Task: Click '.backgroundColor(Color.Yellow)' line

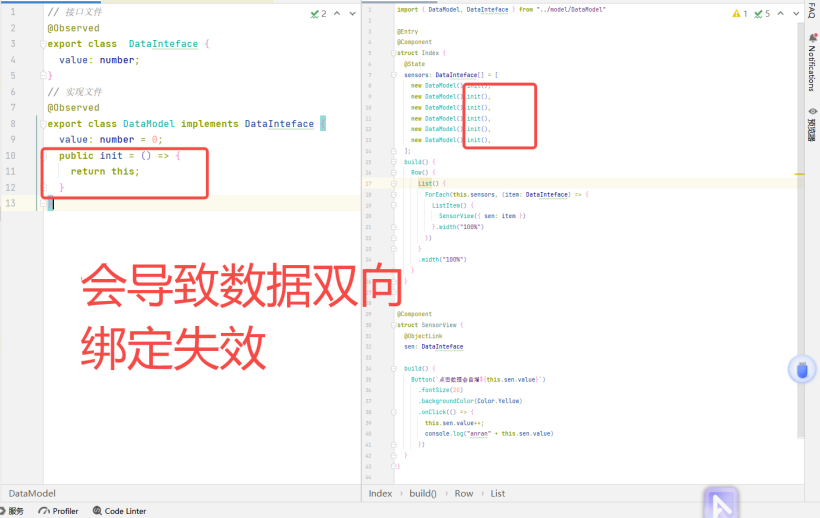Action: 470,401
